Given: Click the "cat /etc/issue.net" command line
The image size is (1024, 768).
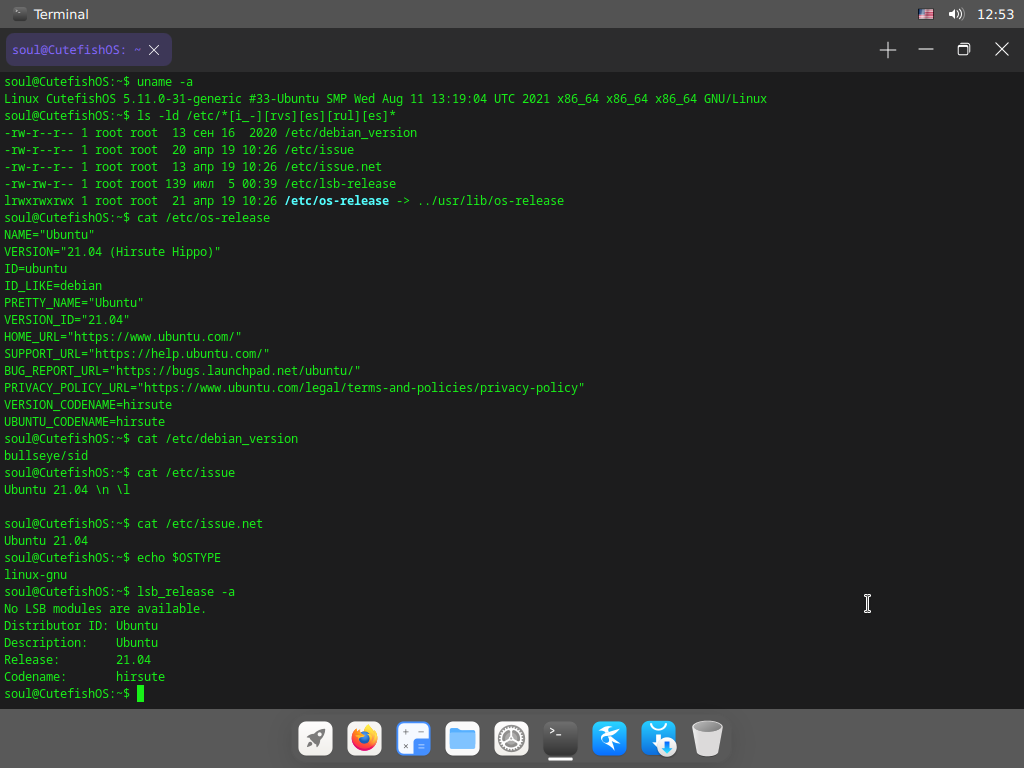Looking at the screenshot, I should tap(133, 523).
